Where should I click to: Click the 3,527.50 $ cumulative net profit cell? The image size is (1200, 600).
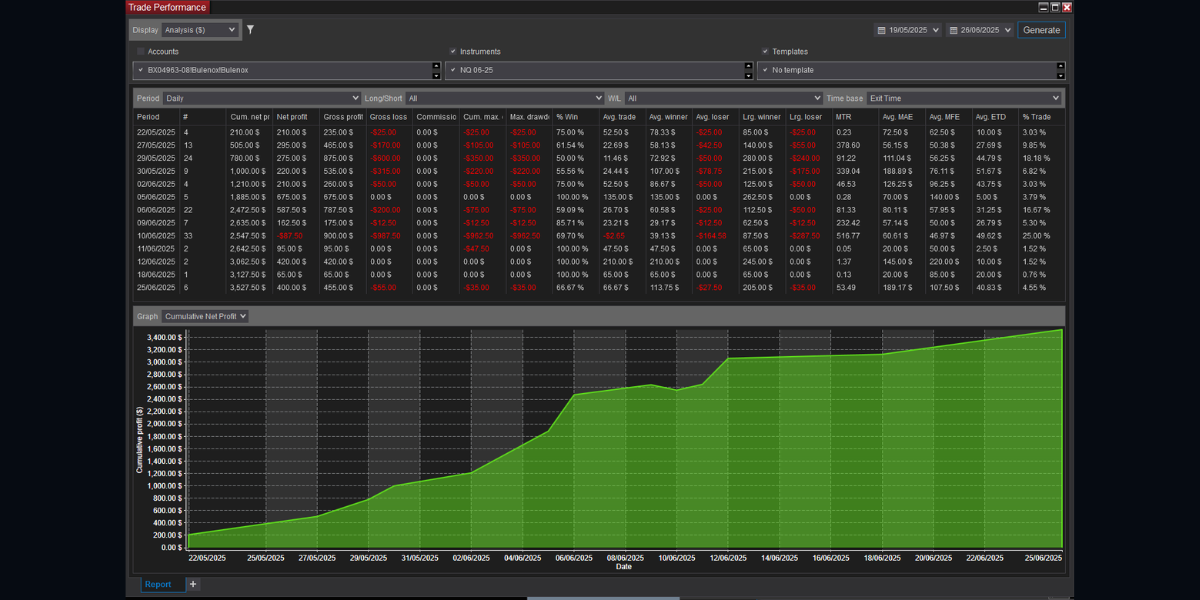point(249,288)
